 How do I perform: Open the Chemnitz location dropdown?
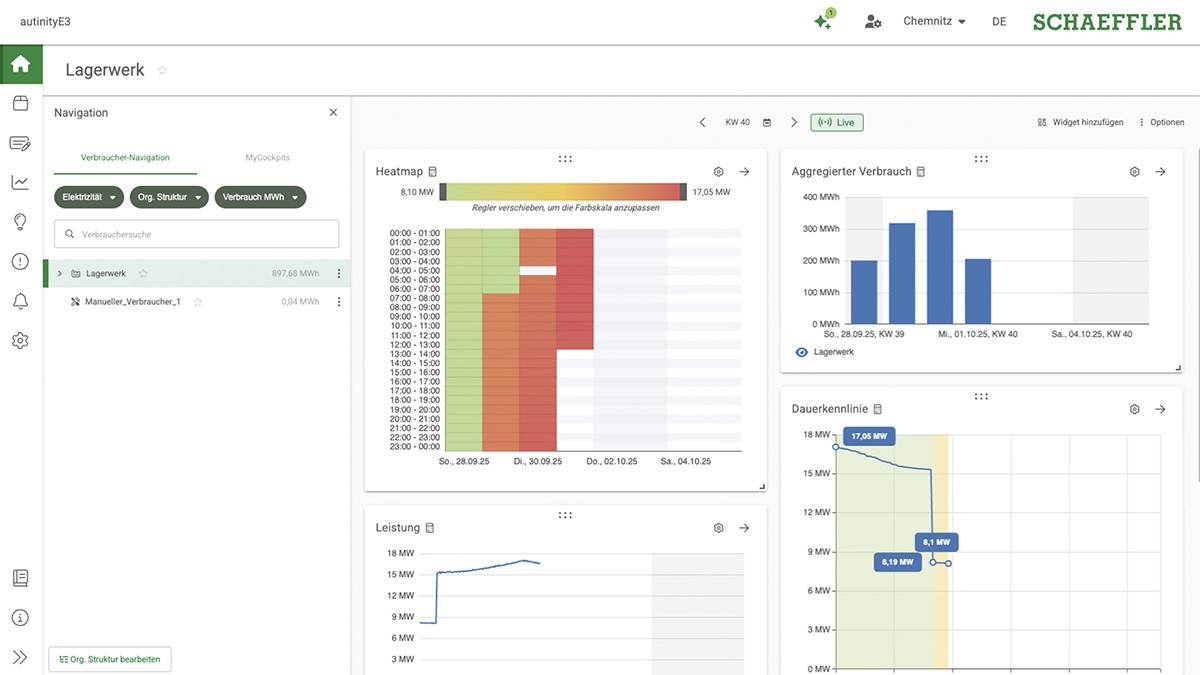pos(934,21)
